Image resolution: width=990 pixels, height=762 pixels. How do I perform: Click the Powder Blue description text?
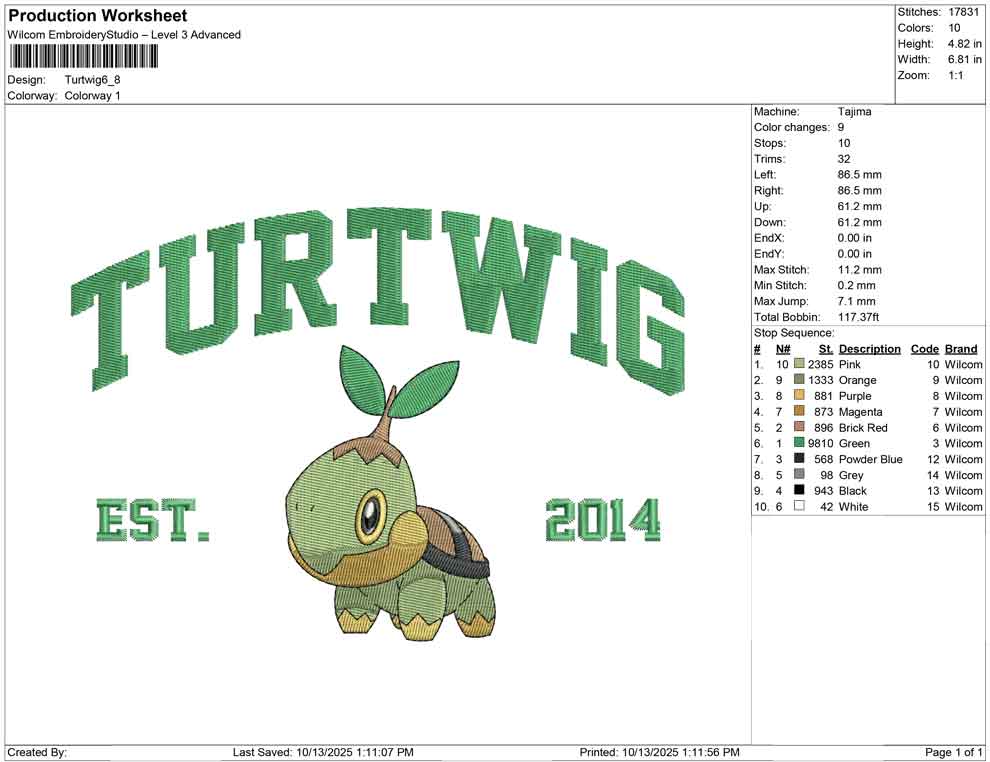[x=870, y=459]
